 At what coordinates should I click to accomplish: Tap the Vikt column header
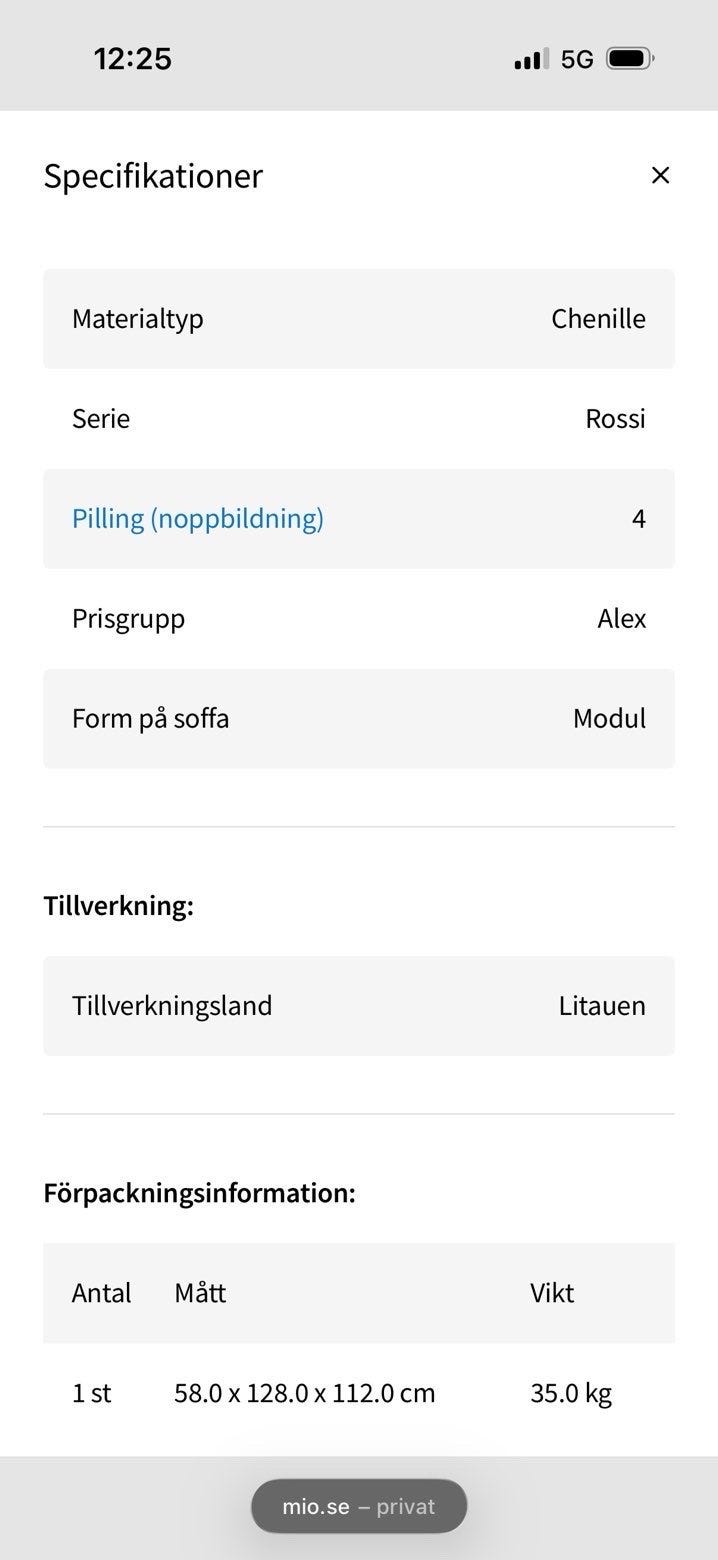point(552,1293)
